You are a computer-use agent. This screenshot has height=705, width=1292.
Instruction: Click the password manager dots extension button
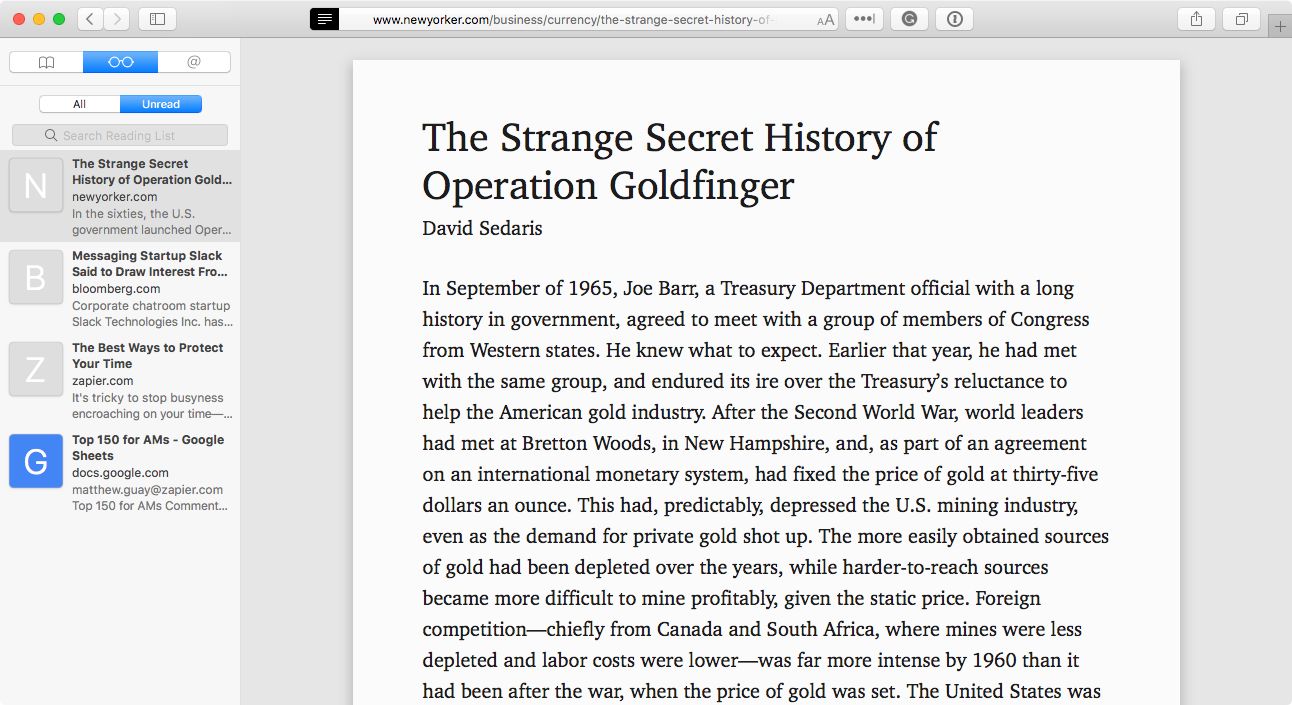(x=864, y=19)
